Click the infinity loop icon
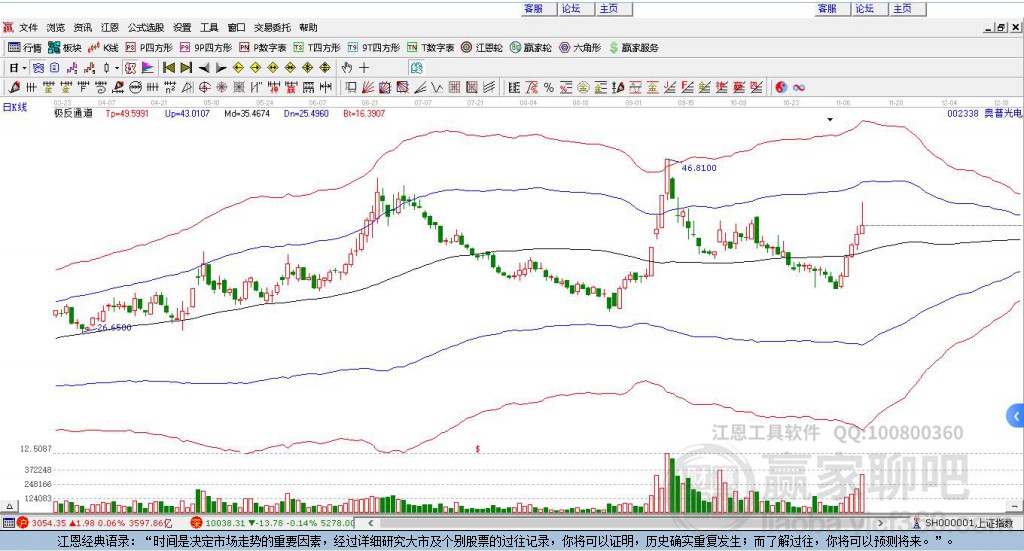 tap(799, 87)
